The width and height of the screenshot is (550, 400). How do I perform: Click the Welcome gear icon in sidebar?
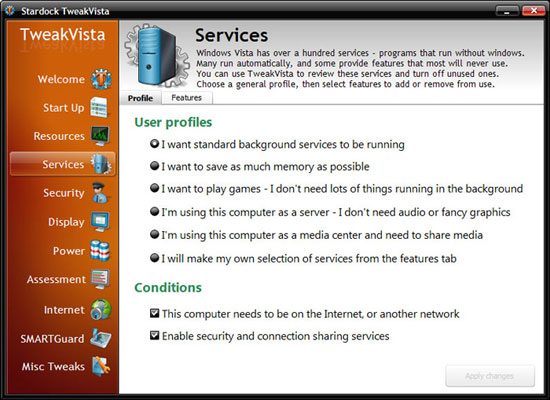[x=101, y=79]
